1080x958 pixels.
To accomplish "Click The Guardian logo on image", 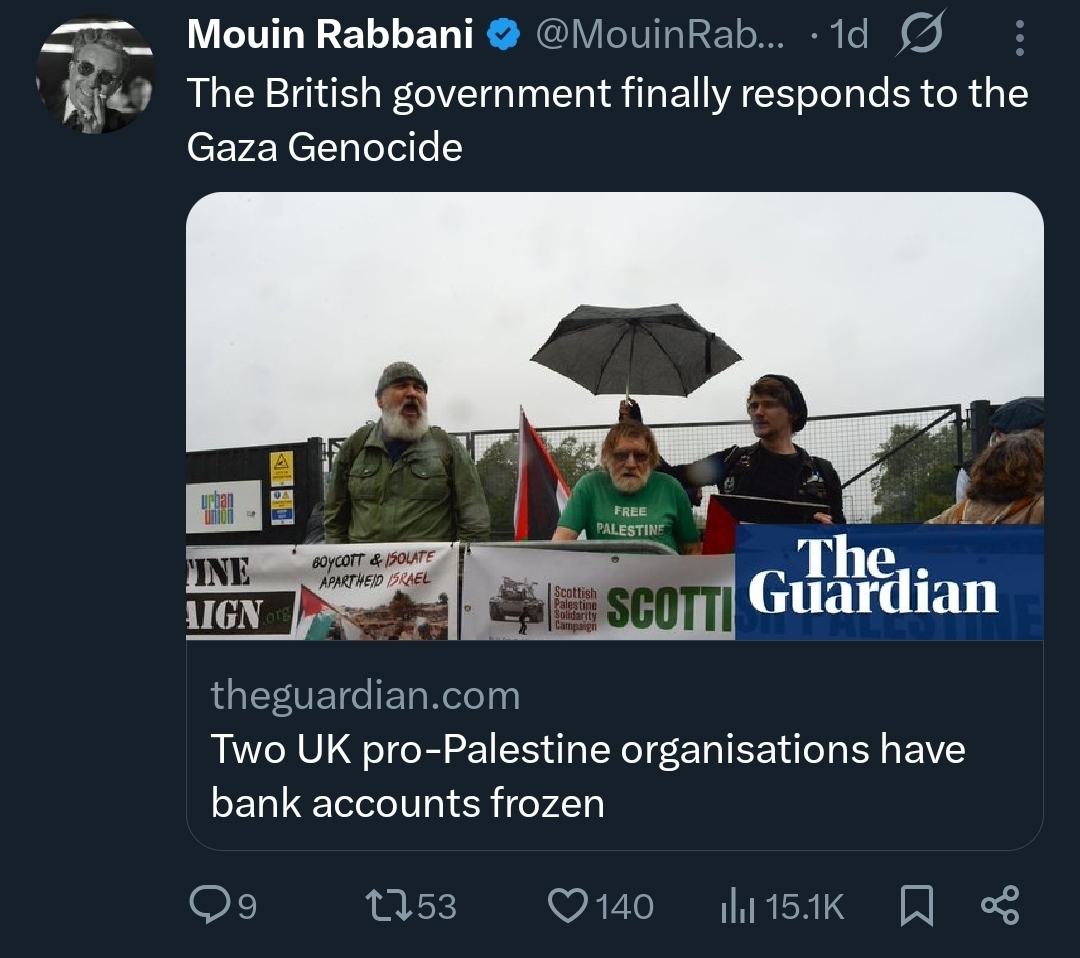I will [x=876, y=576].
